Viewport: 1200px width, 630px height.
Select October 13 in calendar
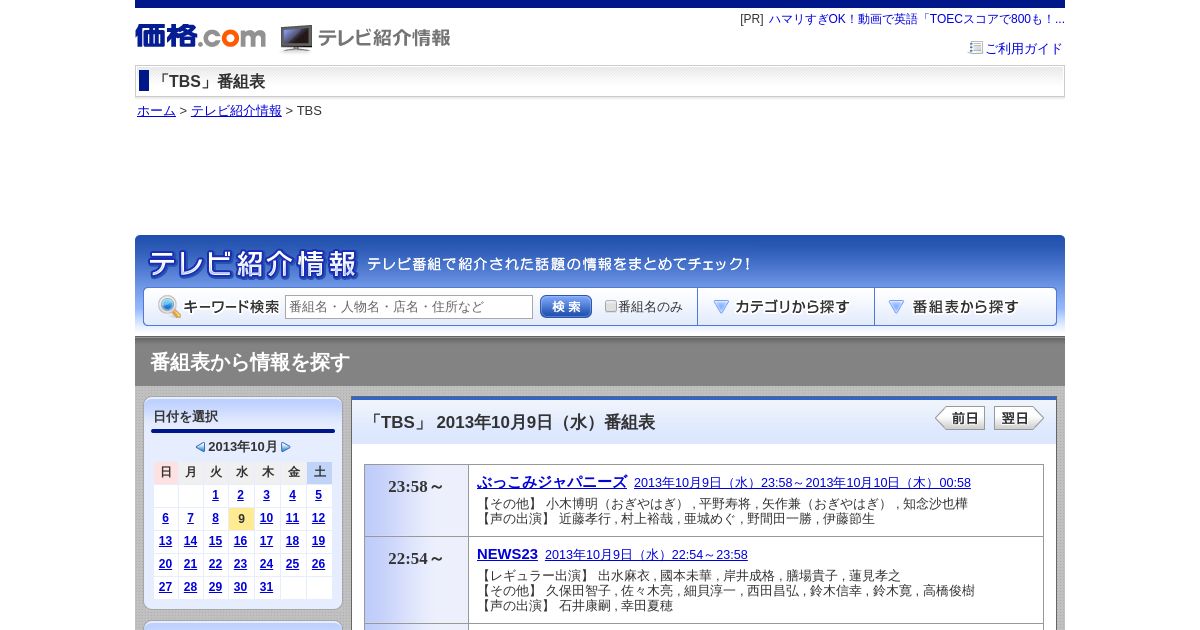[x=165, y=541]
